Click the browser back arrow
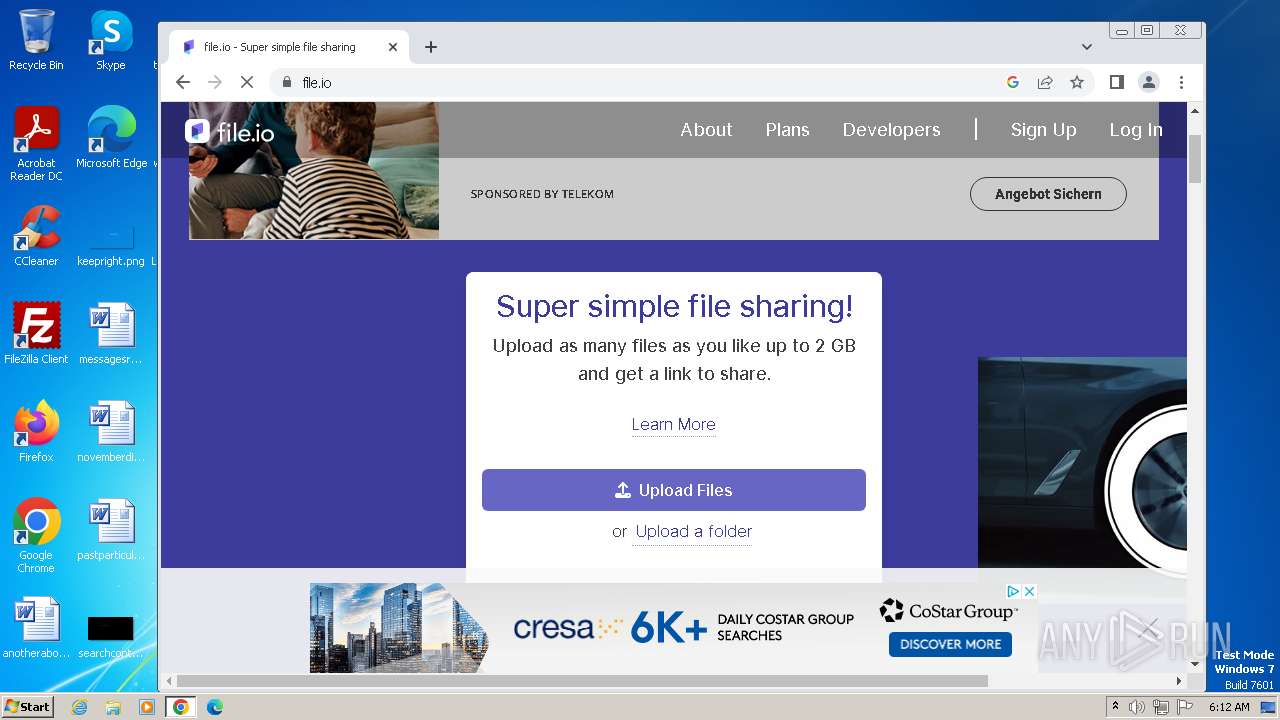 [182, 82]
